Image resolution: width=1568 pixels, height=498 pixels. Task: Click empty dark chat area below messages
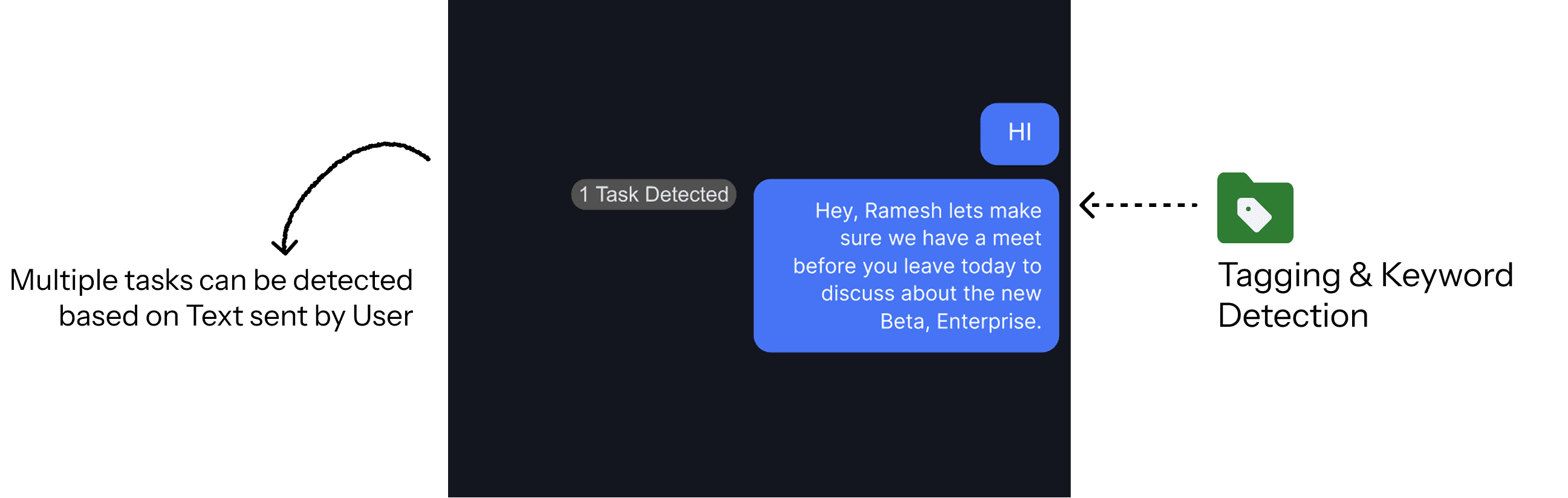(x=759, y=426)
